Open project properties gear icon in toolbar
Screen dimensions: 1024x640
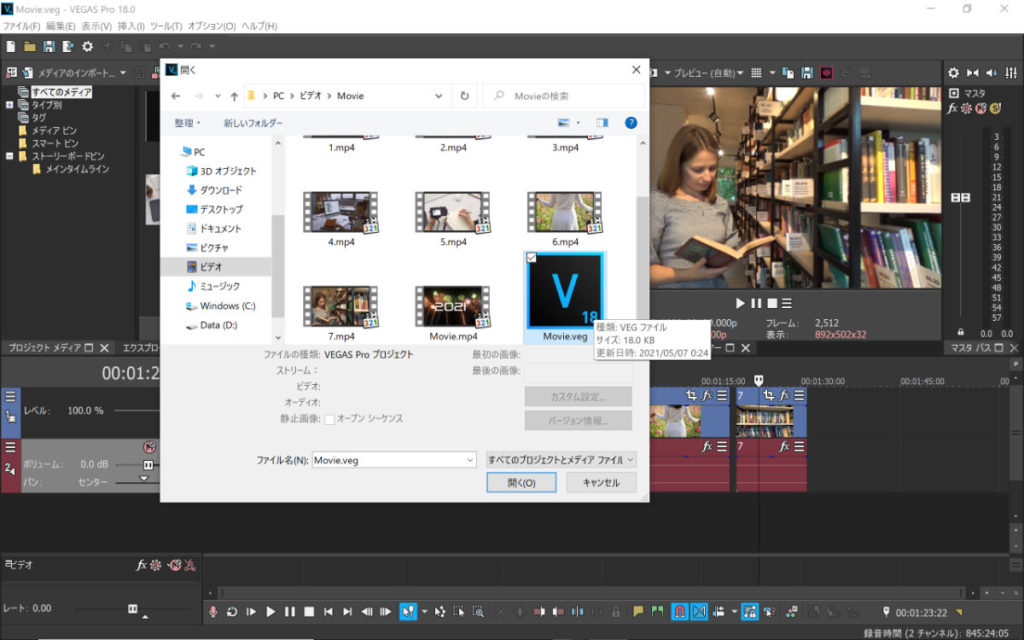87,46
